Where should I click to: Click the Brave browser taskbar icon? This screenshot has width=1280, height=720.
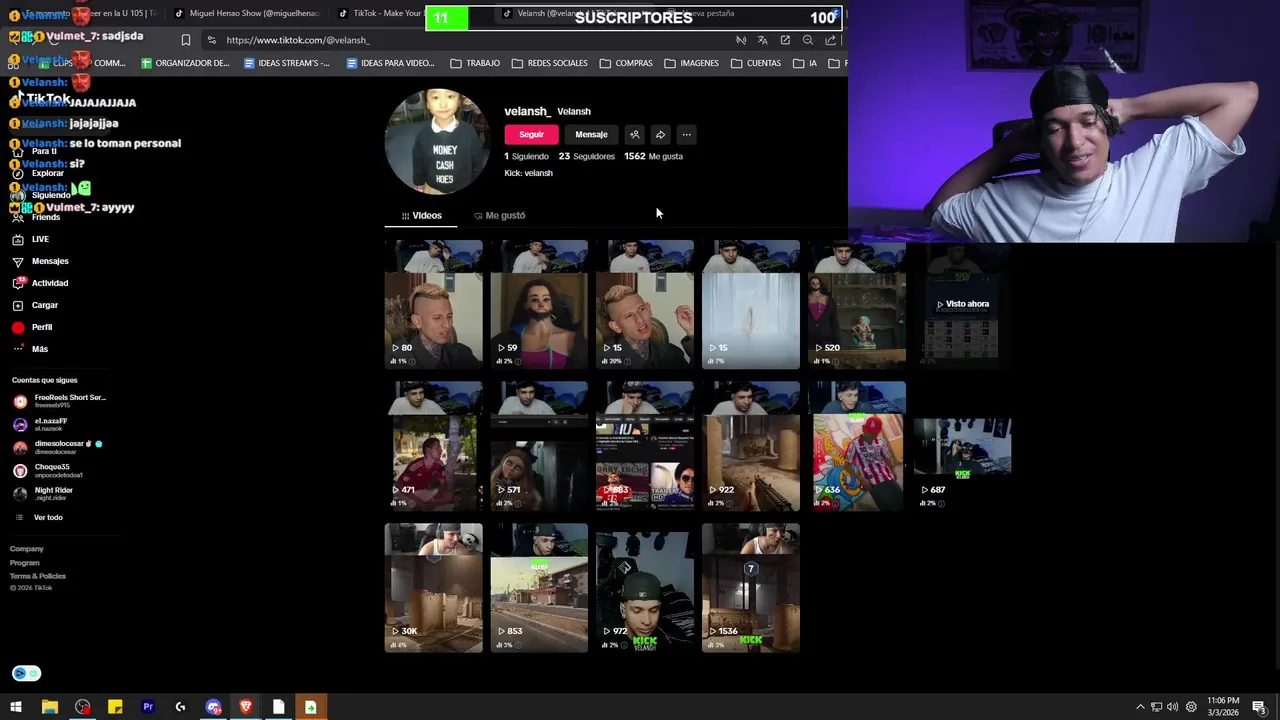pos(246,707)
